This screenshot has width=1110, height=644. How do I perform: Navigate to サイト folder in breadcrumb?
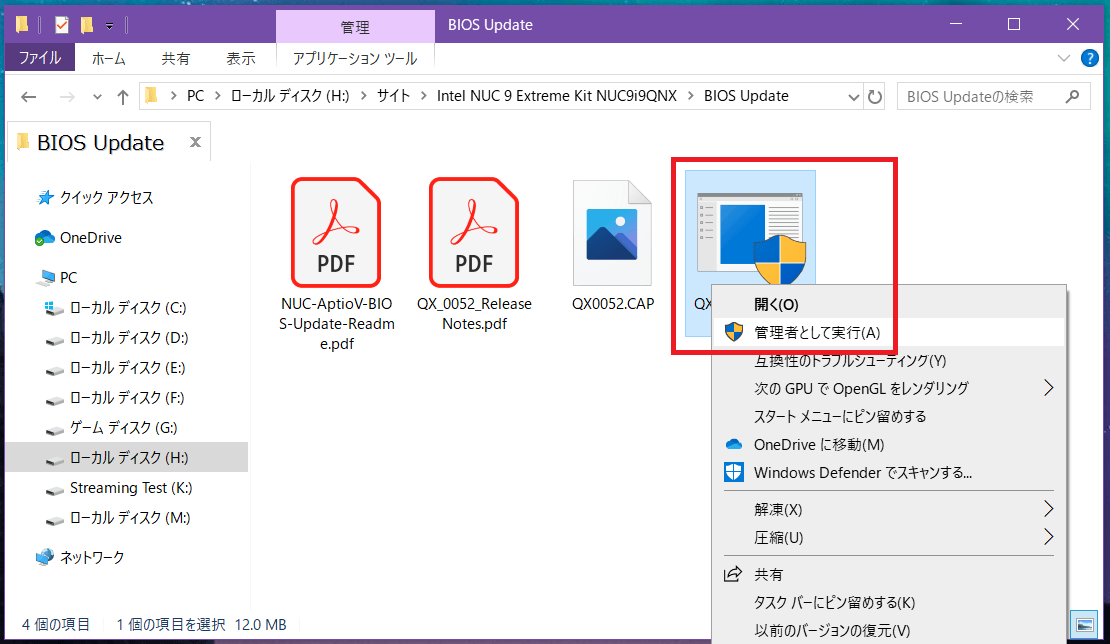pos(394,96)
